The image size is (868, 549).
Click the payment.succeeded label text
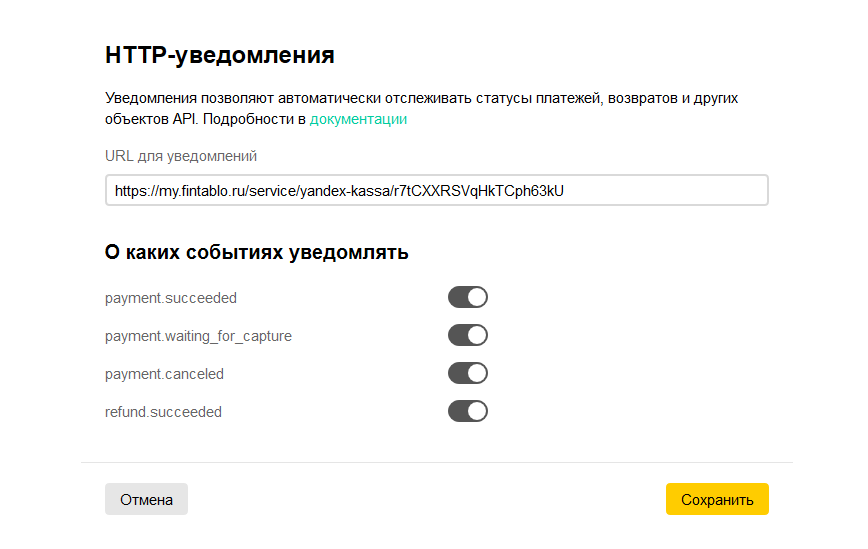[x=171, y=298]
